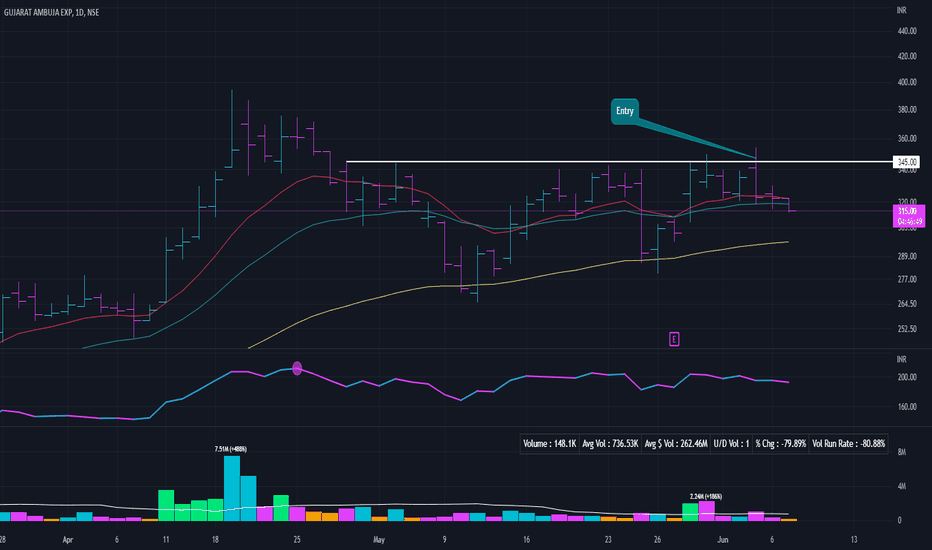The width and height of the screenshot is (932, 550).
Task: Click the white 345.00 horizontal resistance line
Action: click(x=618, y=162)
